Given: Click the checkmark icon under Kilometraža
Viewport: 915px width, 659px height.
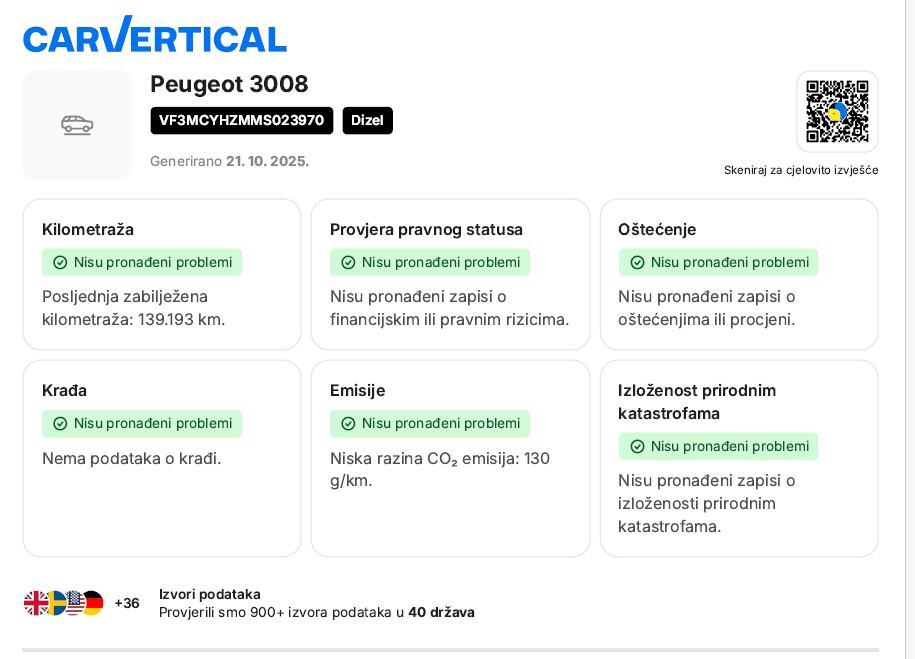Looking at the screenshot, I should (x=60, y=263).
